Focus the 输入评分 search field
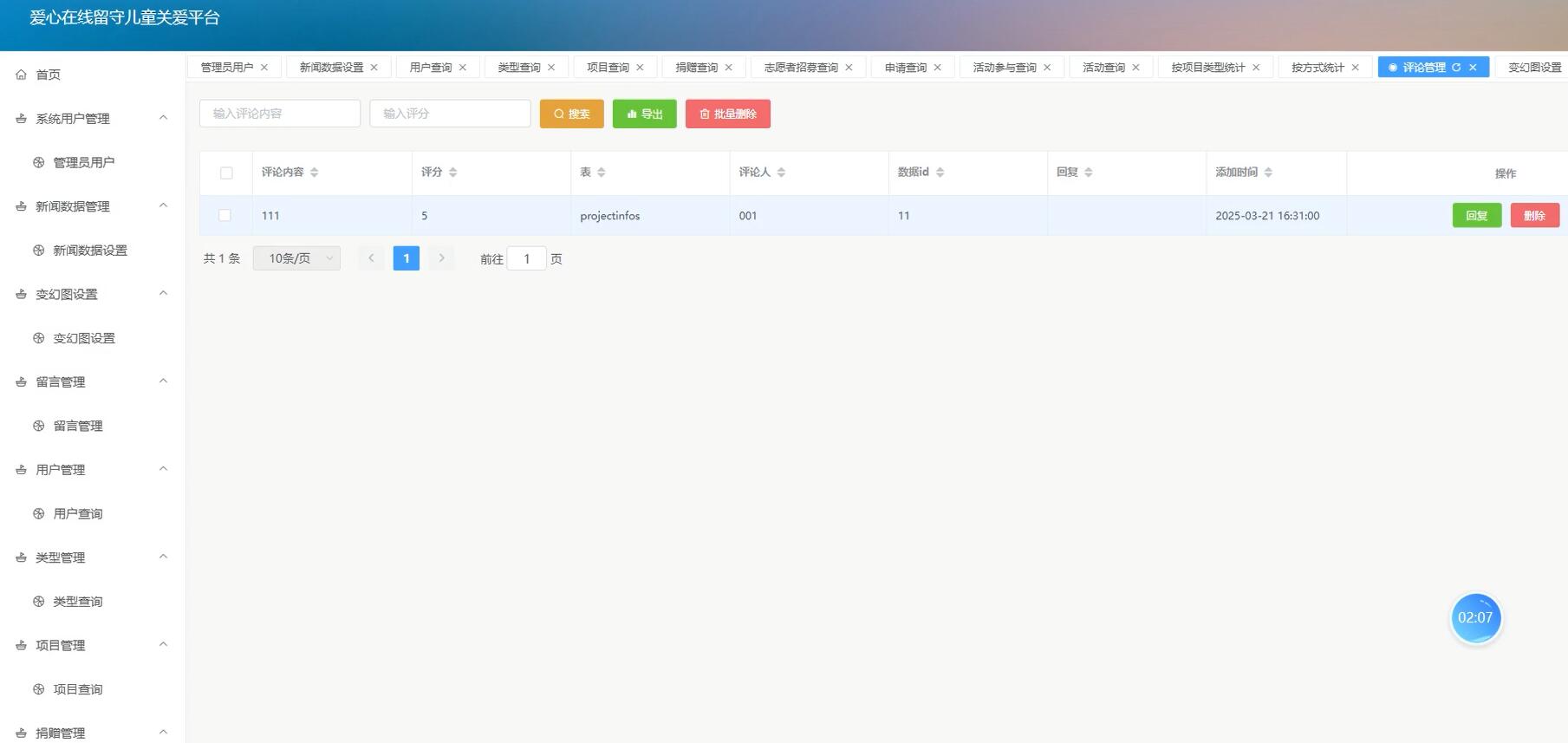This screenshot has width=1568, height=743. (x=450, y=114)
